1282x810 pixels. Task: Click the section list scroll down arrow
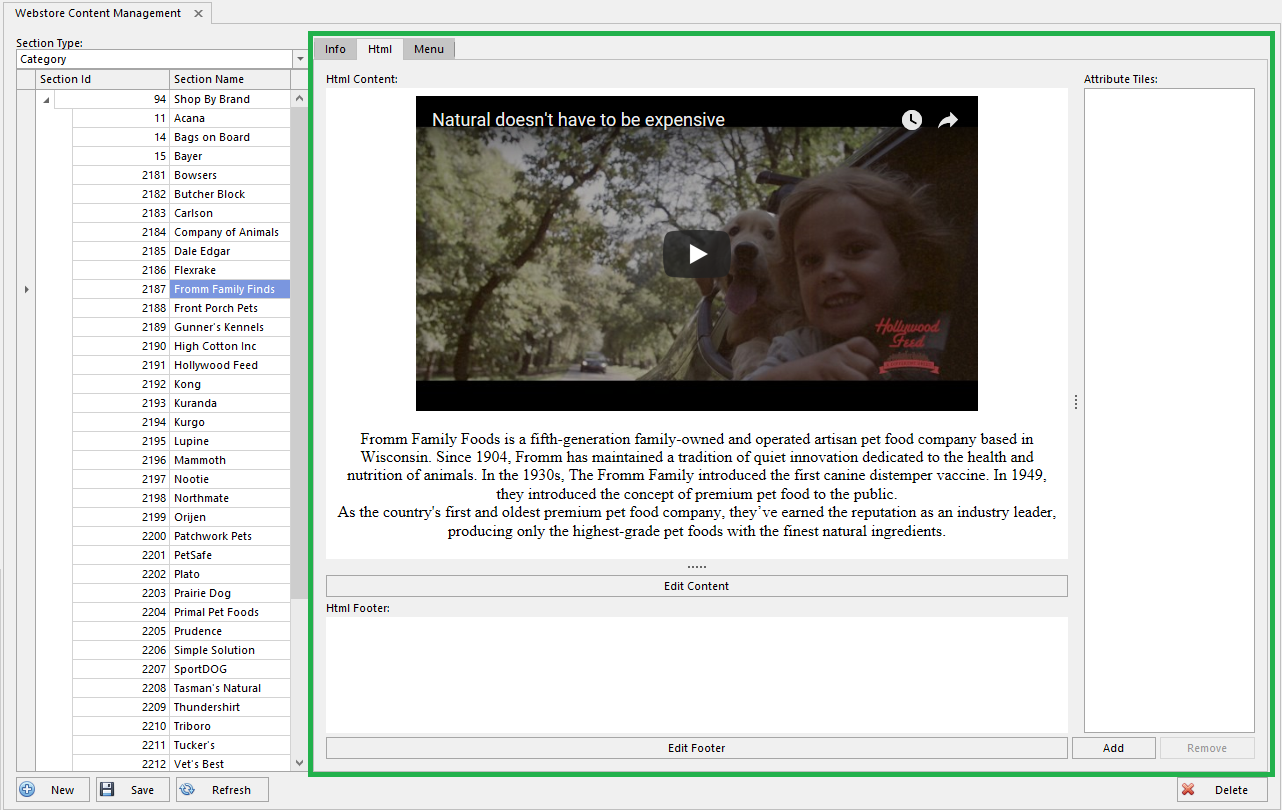click(x=299, y=764)
